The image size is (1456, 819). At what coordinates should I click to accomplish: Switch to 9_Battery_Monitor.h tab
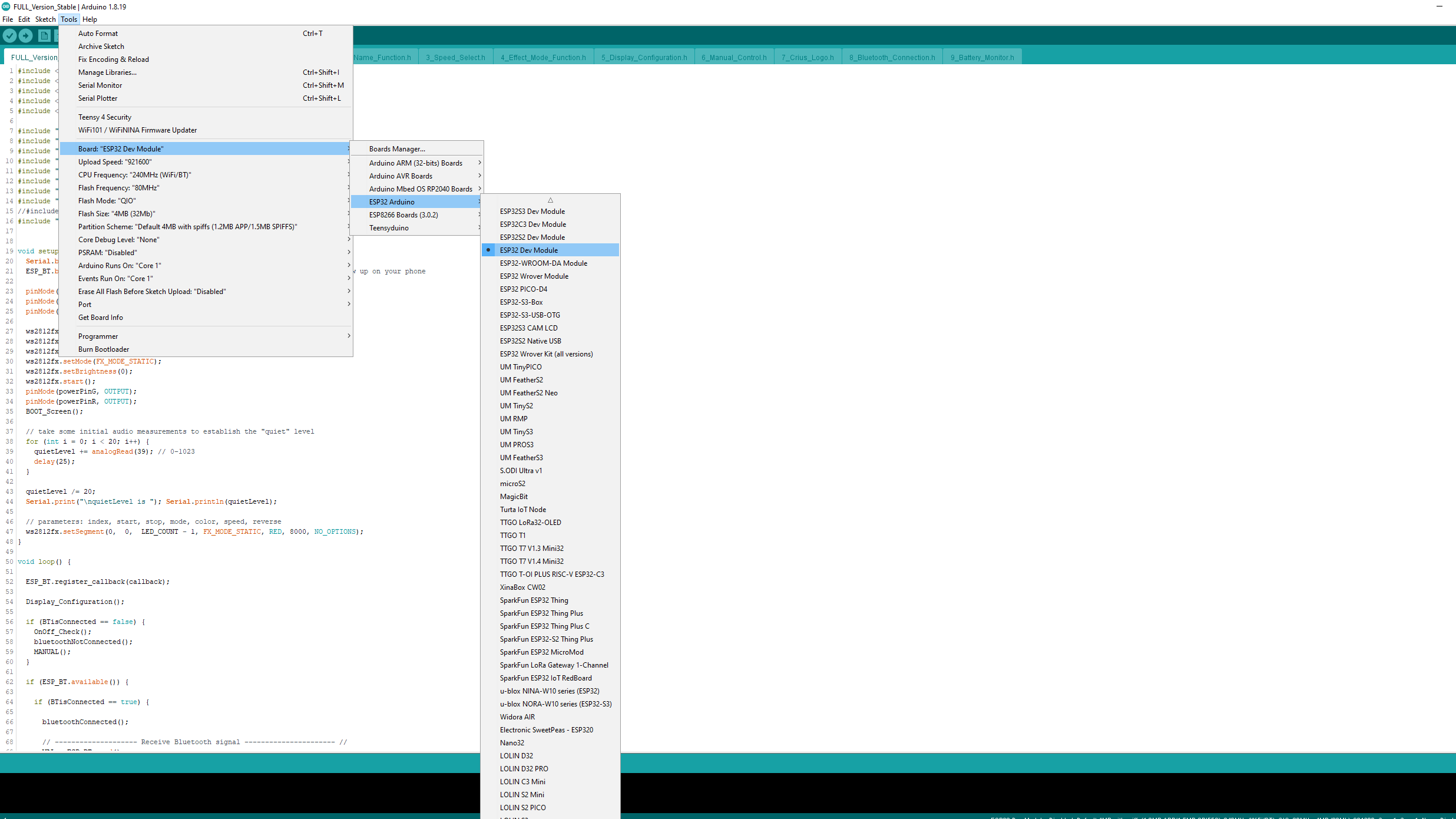982,58
